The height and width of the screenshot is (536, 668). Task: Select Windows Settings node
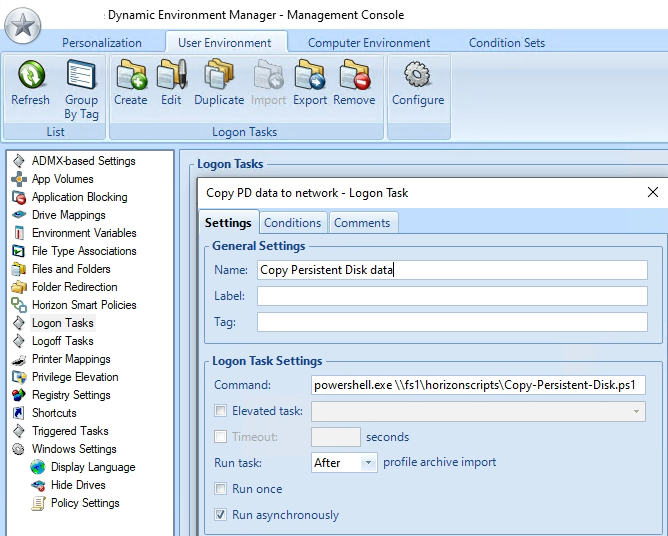click(74, 449)
